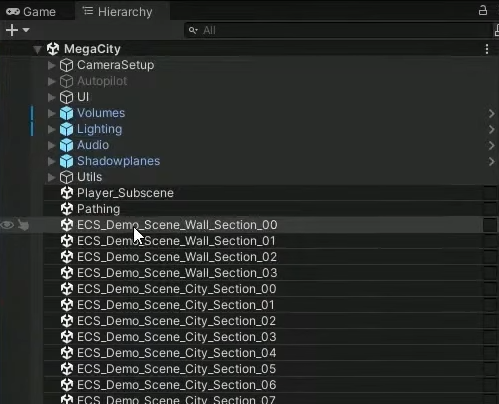This screenshot has width=499, height=404.
Task: Click the CameraSetup cube icon
Action: 66,65
